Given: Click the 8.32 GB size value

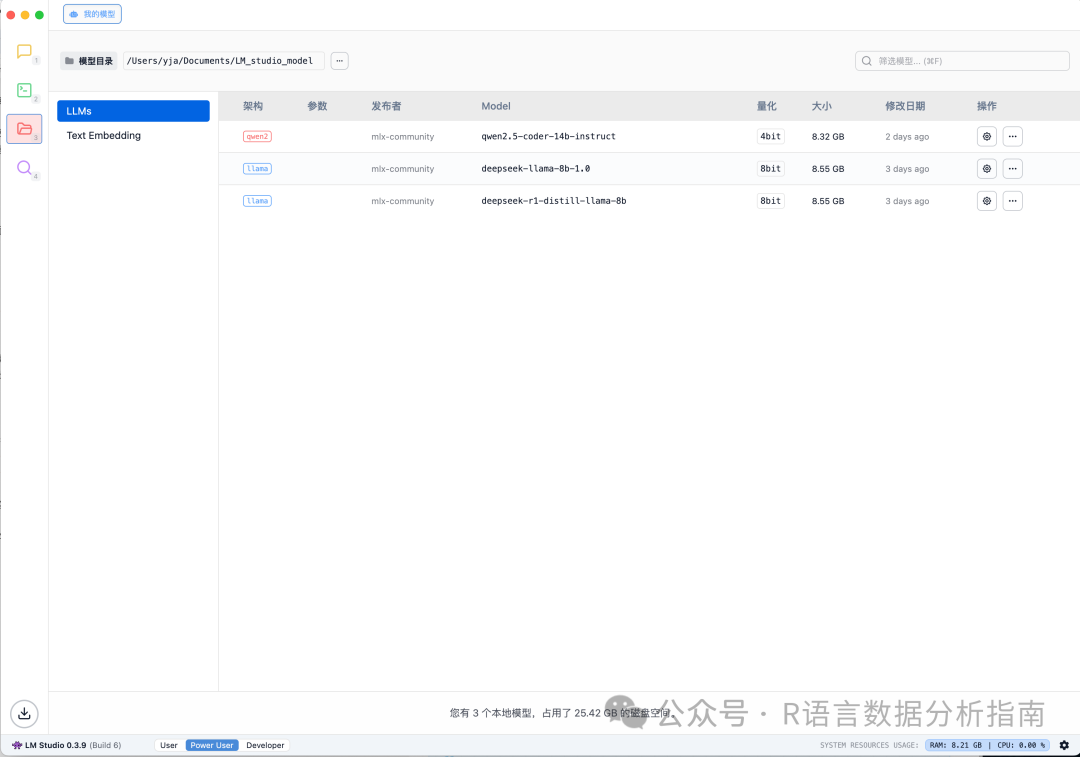Looking at the screenshot, I should 827,137.
